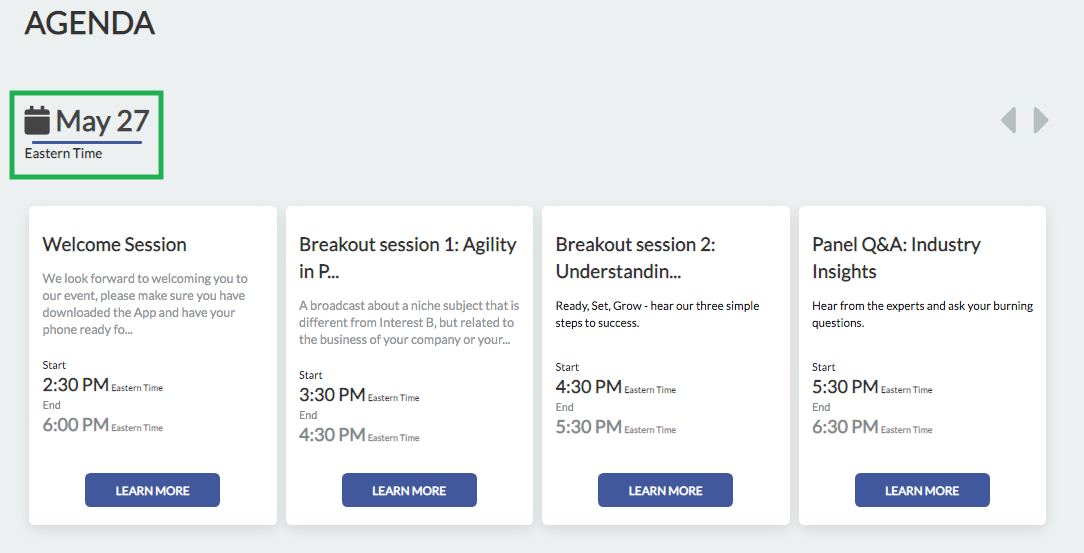
Task: Click Learn More for Breakout session 2
Action: click(x=665, y=490)
